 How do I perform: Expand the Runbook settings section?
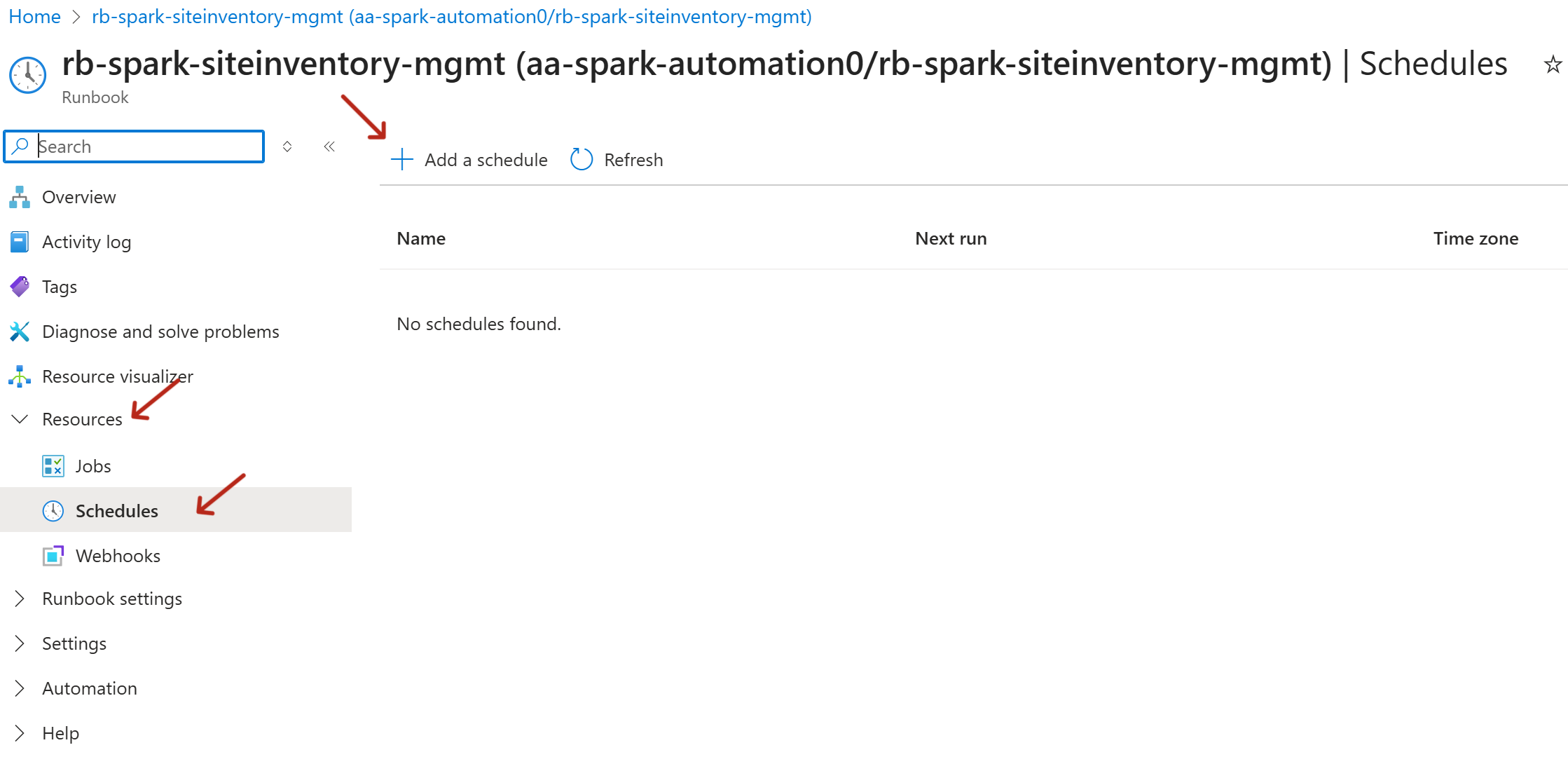pyautogui.click(x=20, y=599)
